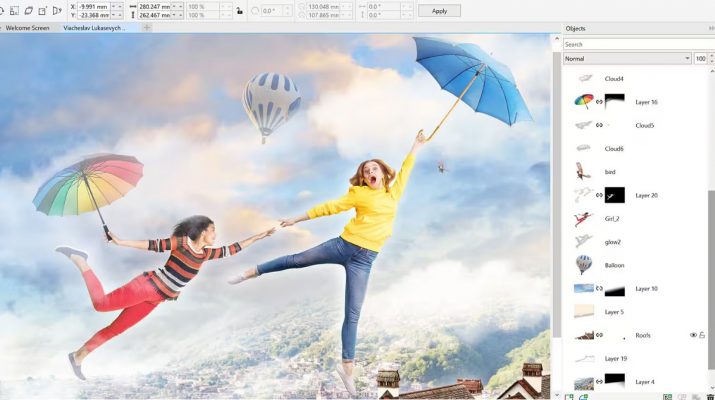Image resolution: width=715 pixels, height=400 pixels.
Task: Click the Y position field
Action: pos(93,15)
